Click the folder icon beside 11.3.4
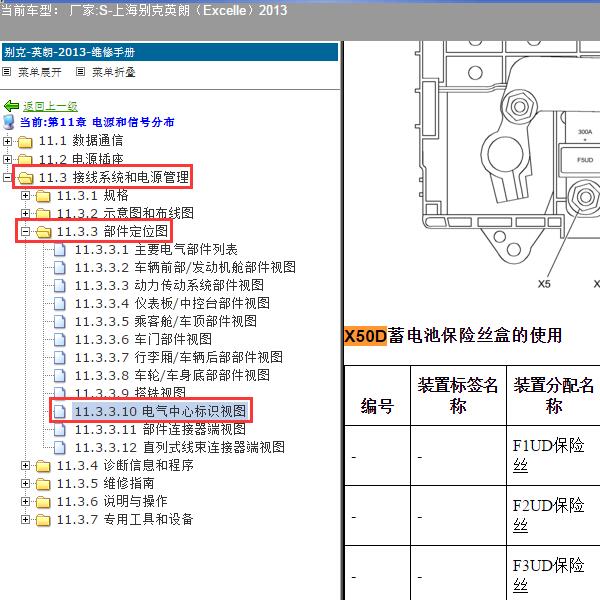Image resolution: width=600 pixels, height=600 pixels. point(43,466)
